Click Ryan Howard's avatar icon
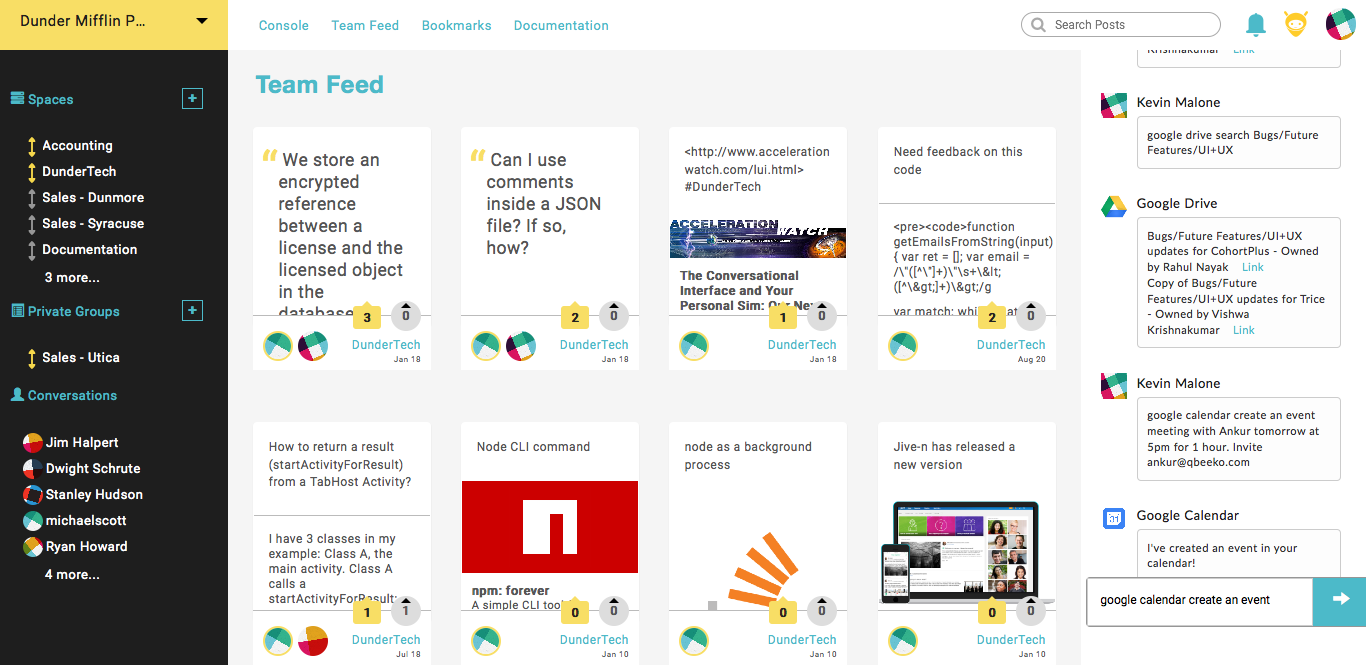Screen dimensions: 1366x665 pos(33,546)
